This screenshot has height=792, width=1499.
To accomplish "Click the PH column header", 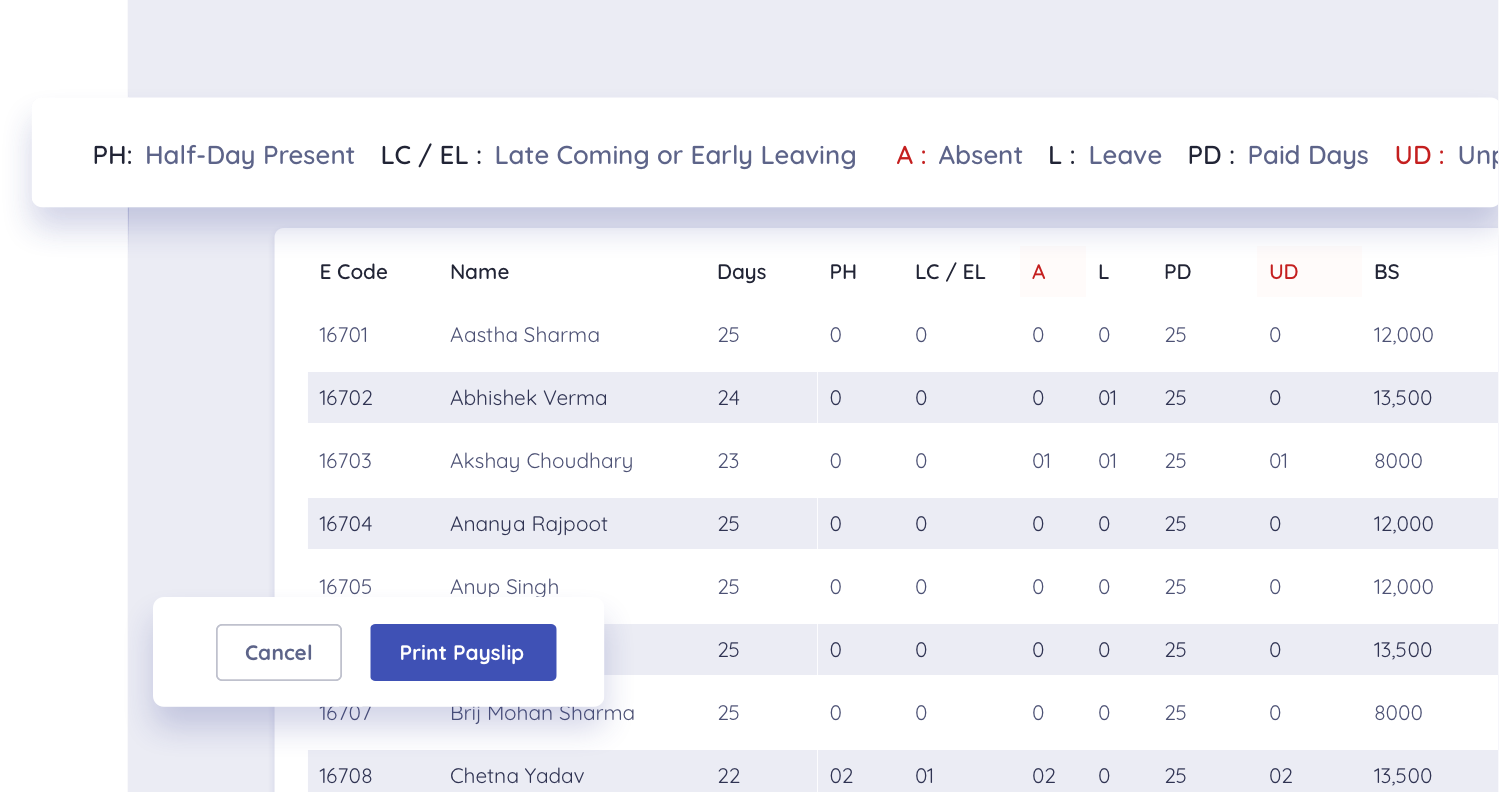I will coord(843,272).
